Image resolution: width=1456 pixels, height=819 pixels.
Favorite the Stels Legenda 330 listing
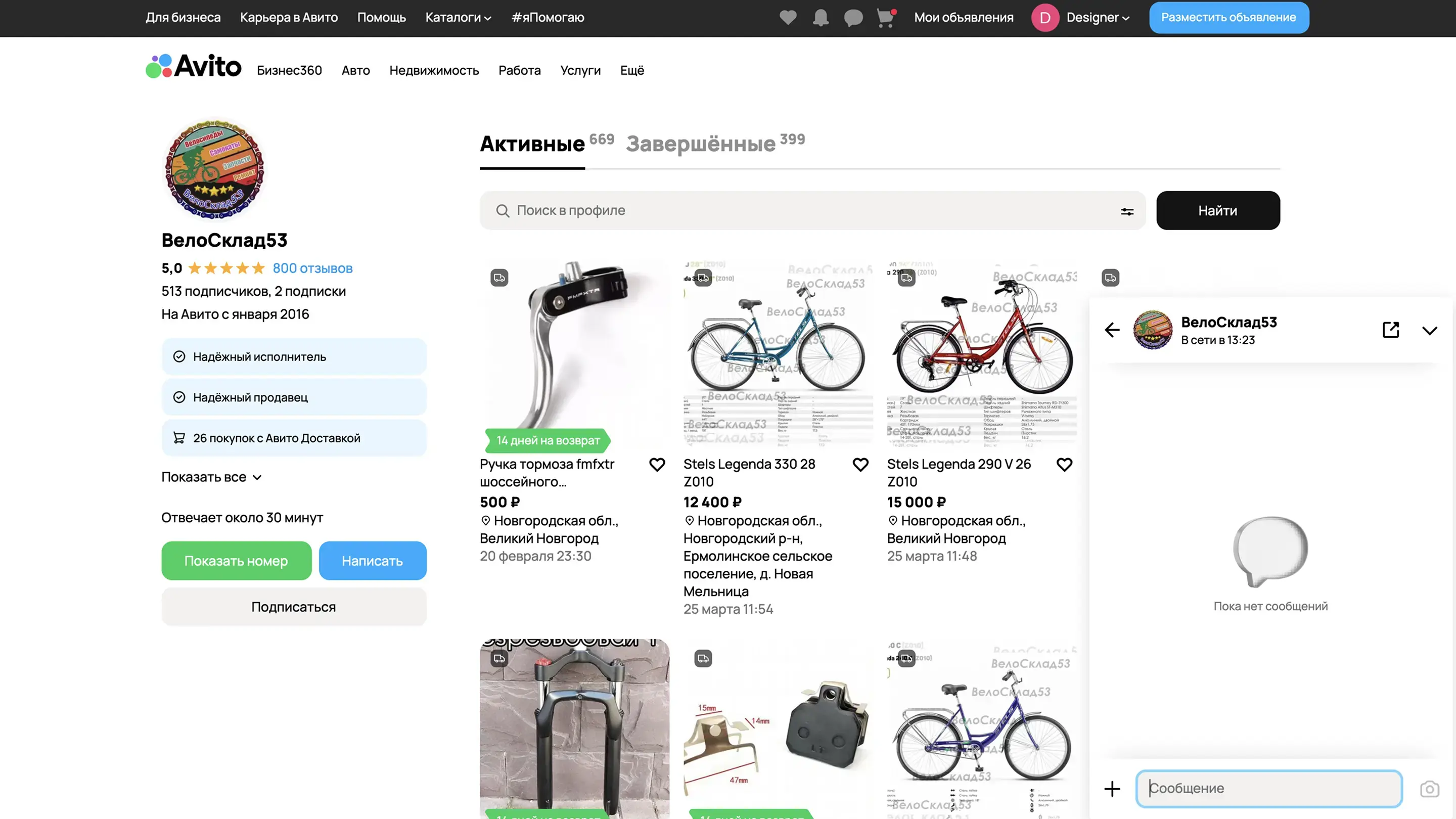(x=860, y=465)
